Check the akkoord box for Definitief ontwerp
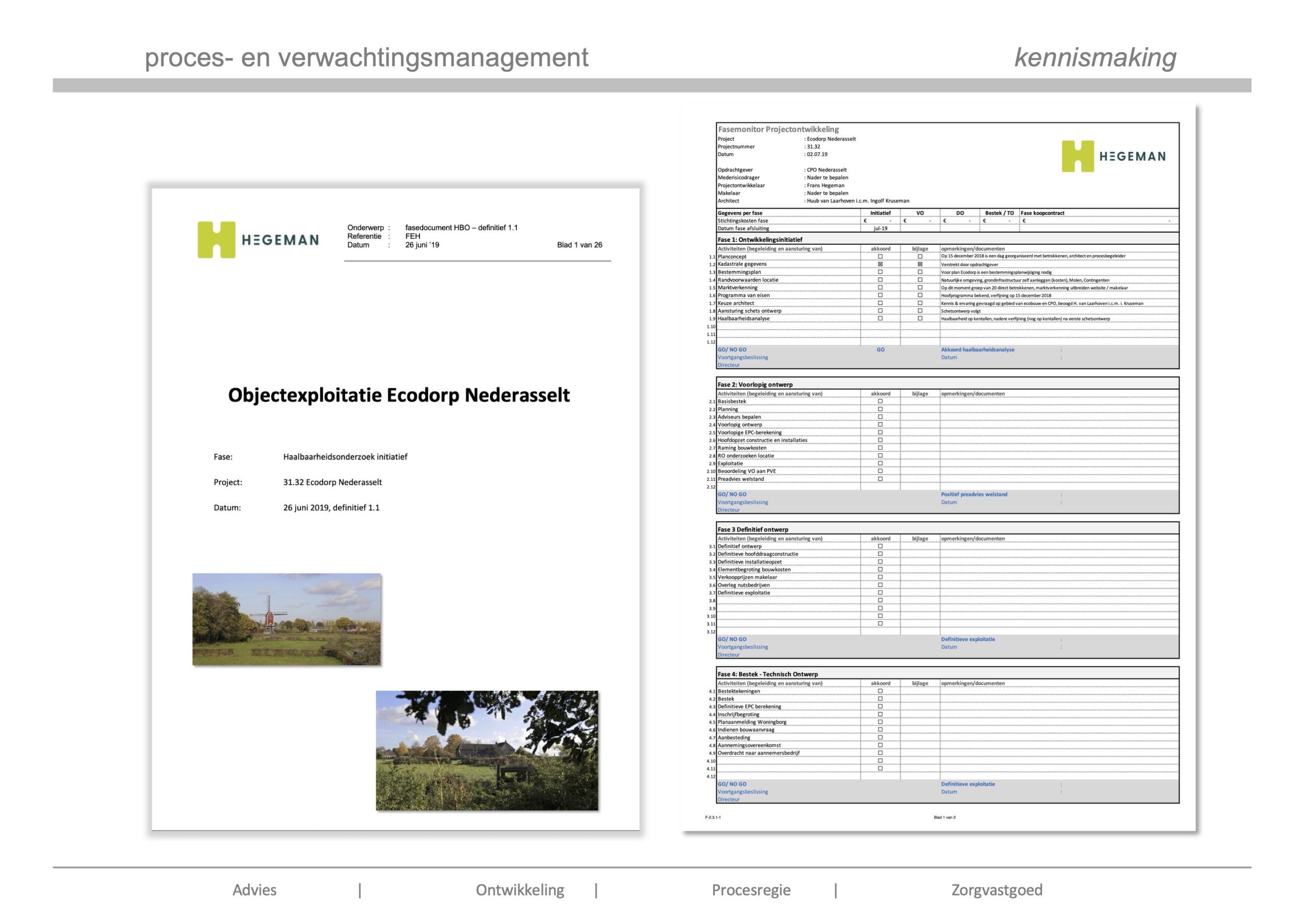Image resolution: width=1307 pixels, height=924 pixels. coord(880,546)
